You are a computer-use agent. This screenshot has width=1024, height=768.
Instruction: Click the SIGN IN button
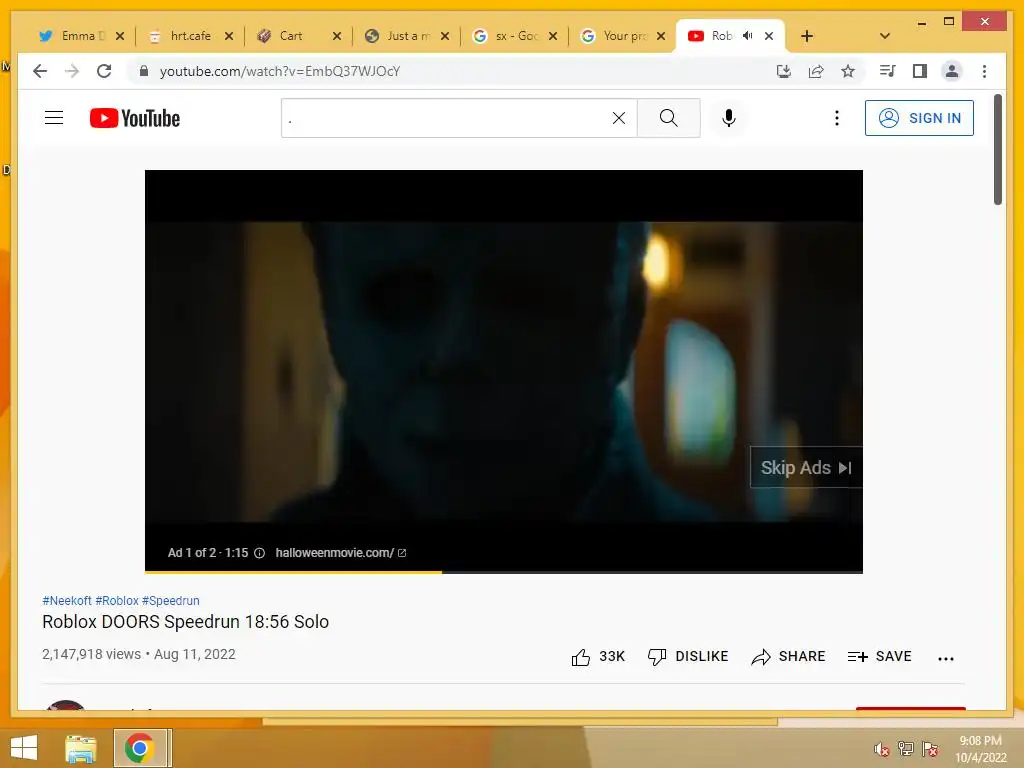pyautogui.click(x=919, y=118)
